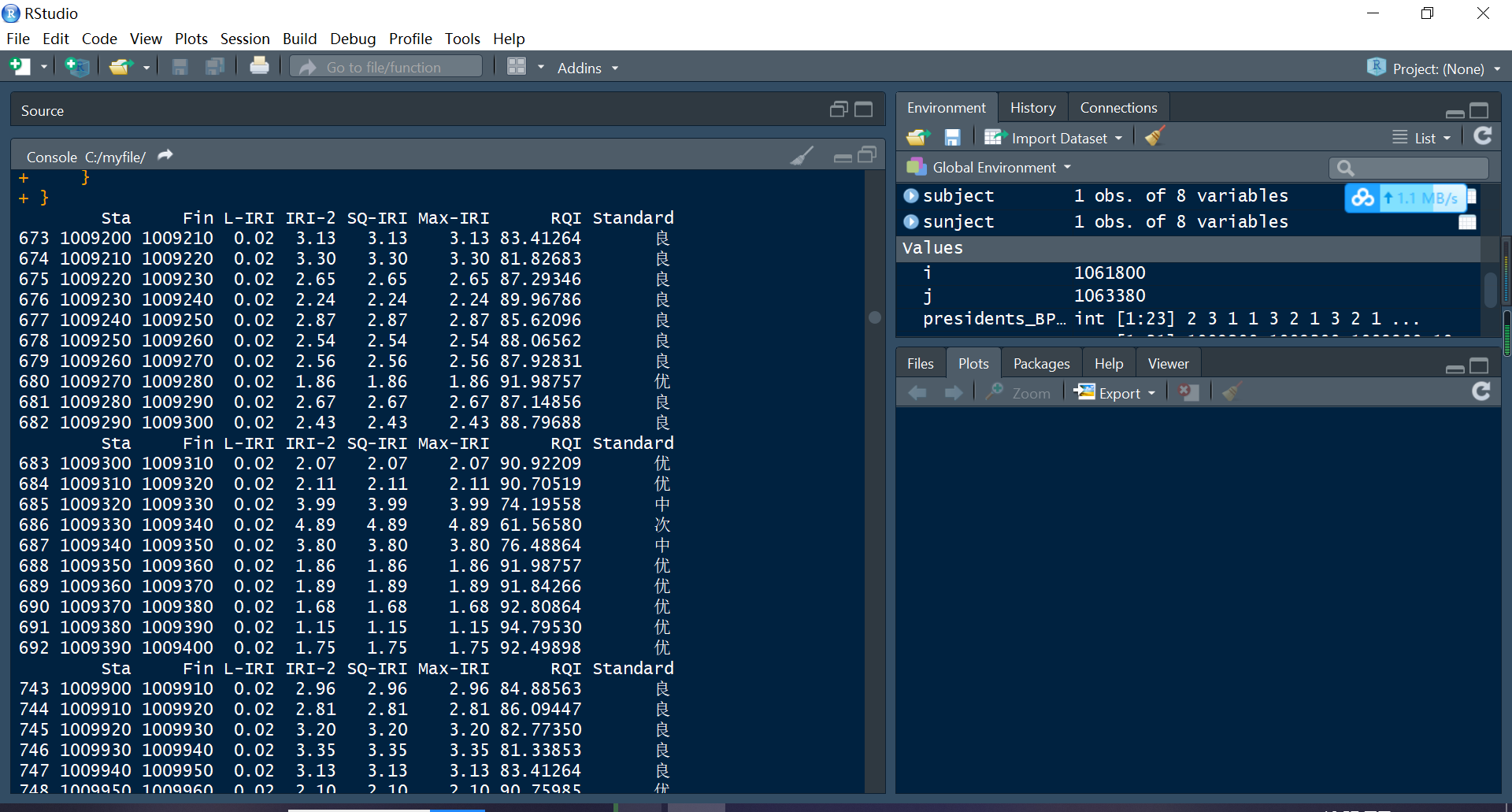Clear console with the broom icon
This screenshot has height=812, width=1512.
coord(802,156)
